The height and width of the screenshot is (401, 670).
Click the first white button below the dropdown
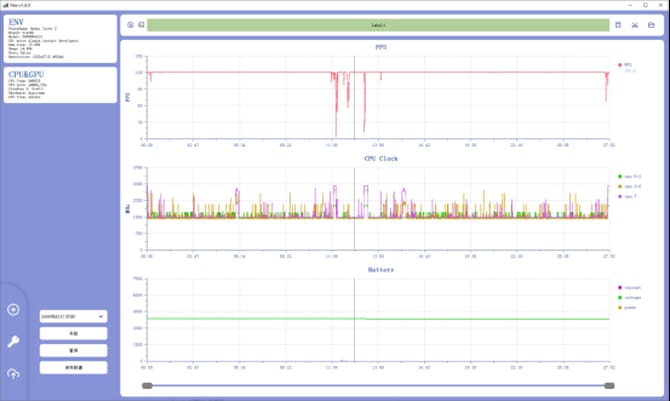click(73, 333)
